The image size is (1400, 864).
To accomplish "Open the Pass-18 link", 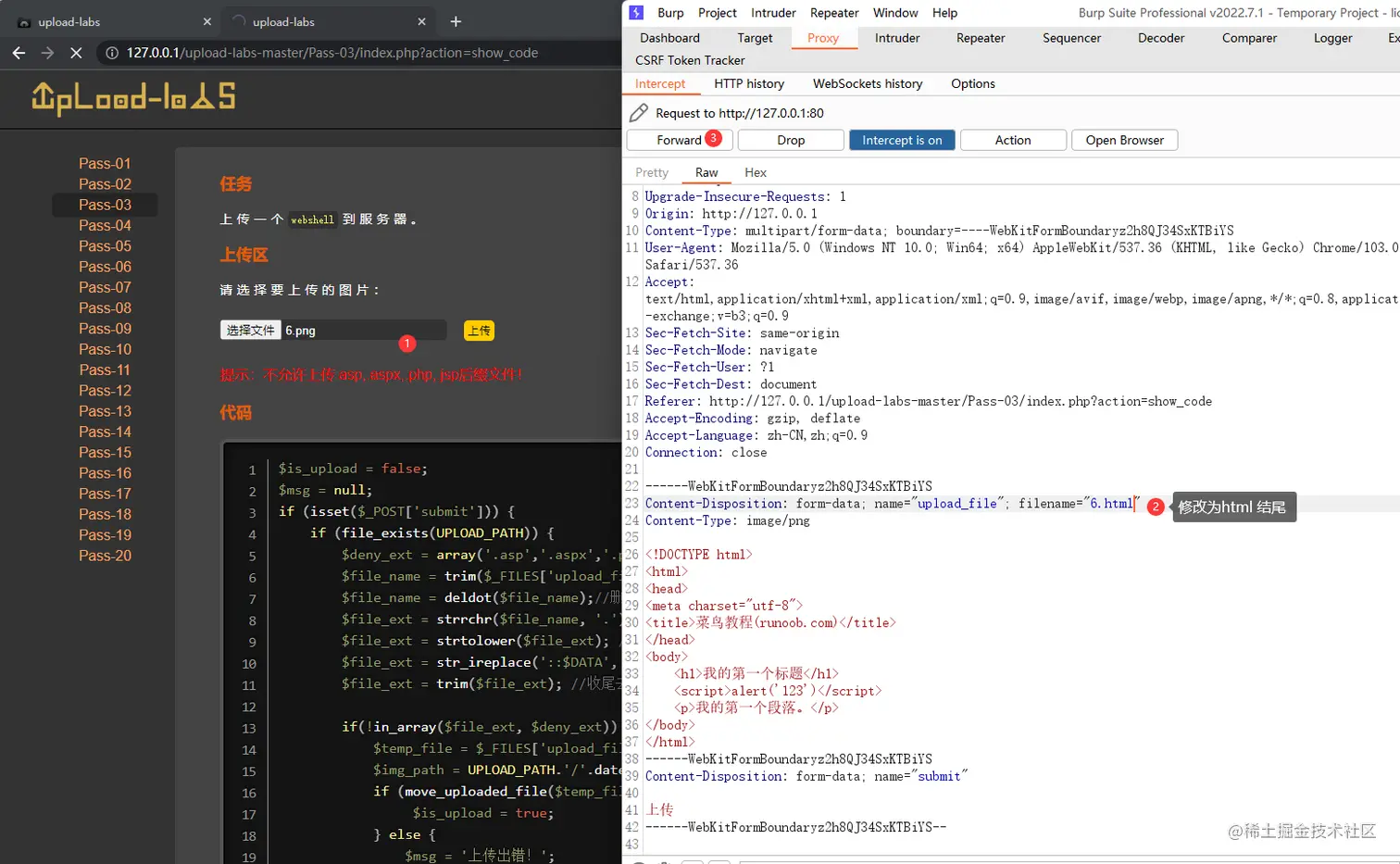I will point(105,514).
